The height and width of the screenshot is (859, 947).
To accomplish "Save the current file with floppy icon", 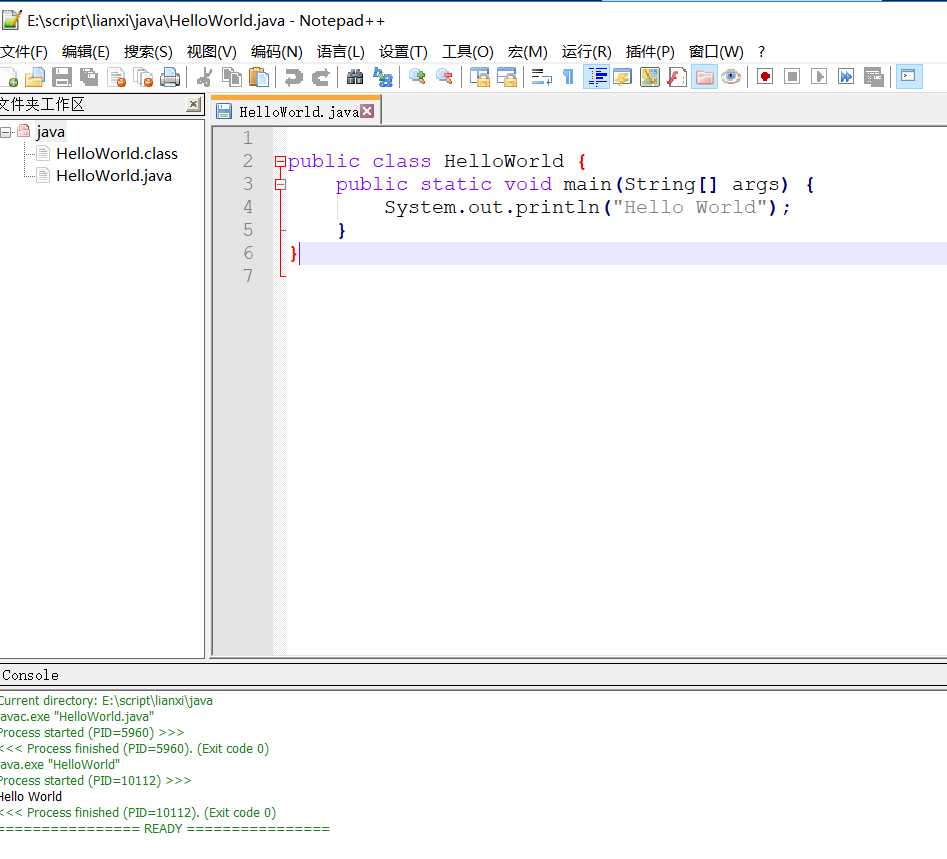I will pyautogui.click(x=62, y=77).
